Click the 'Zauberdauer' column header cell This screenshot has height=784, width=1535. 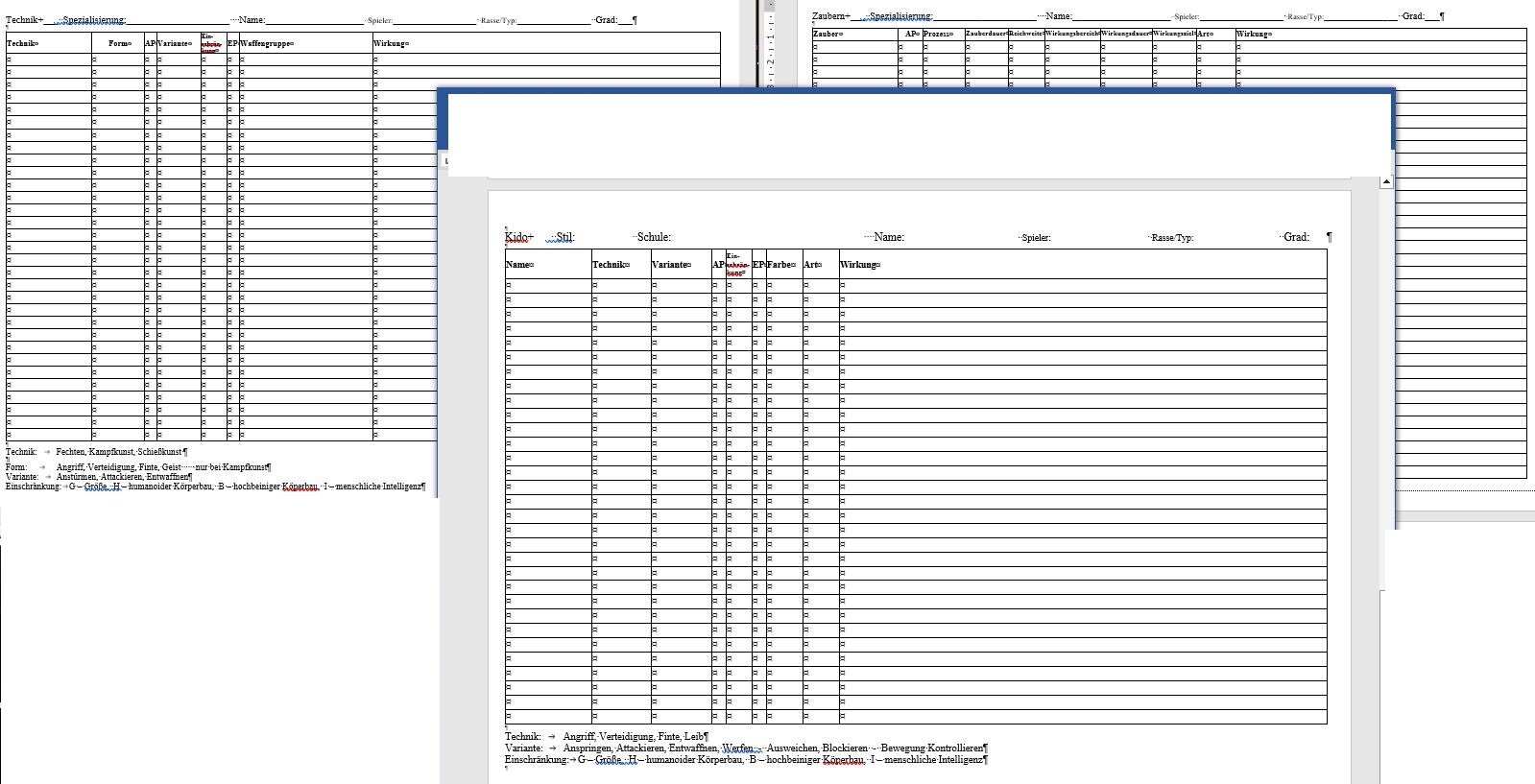click(x=985, y=34)
